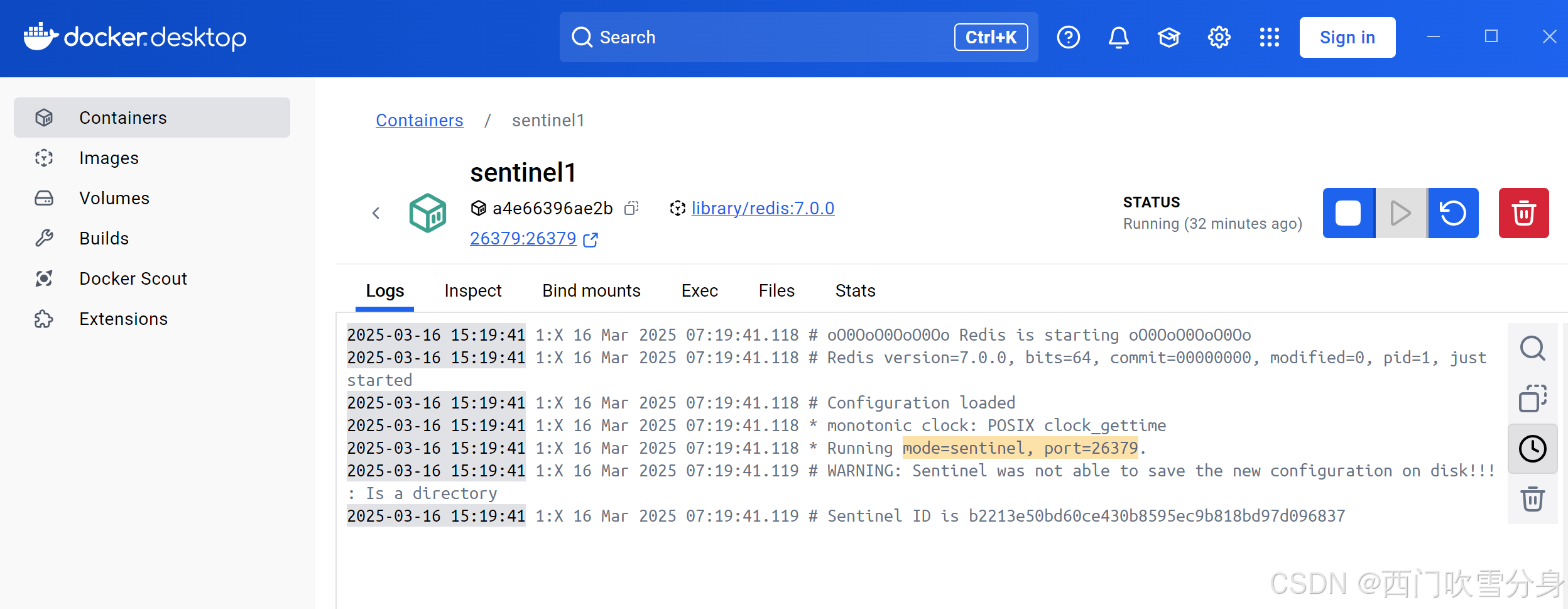Open Images in the sidebar
This screenshot has width=1568, height=609.
[152, 158]
